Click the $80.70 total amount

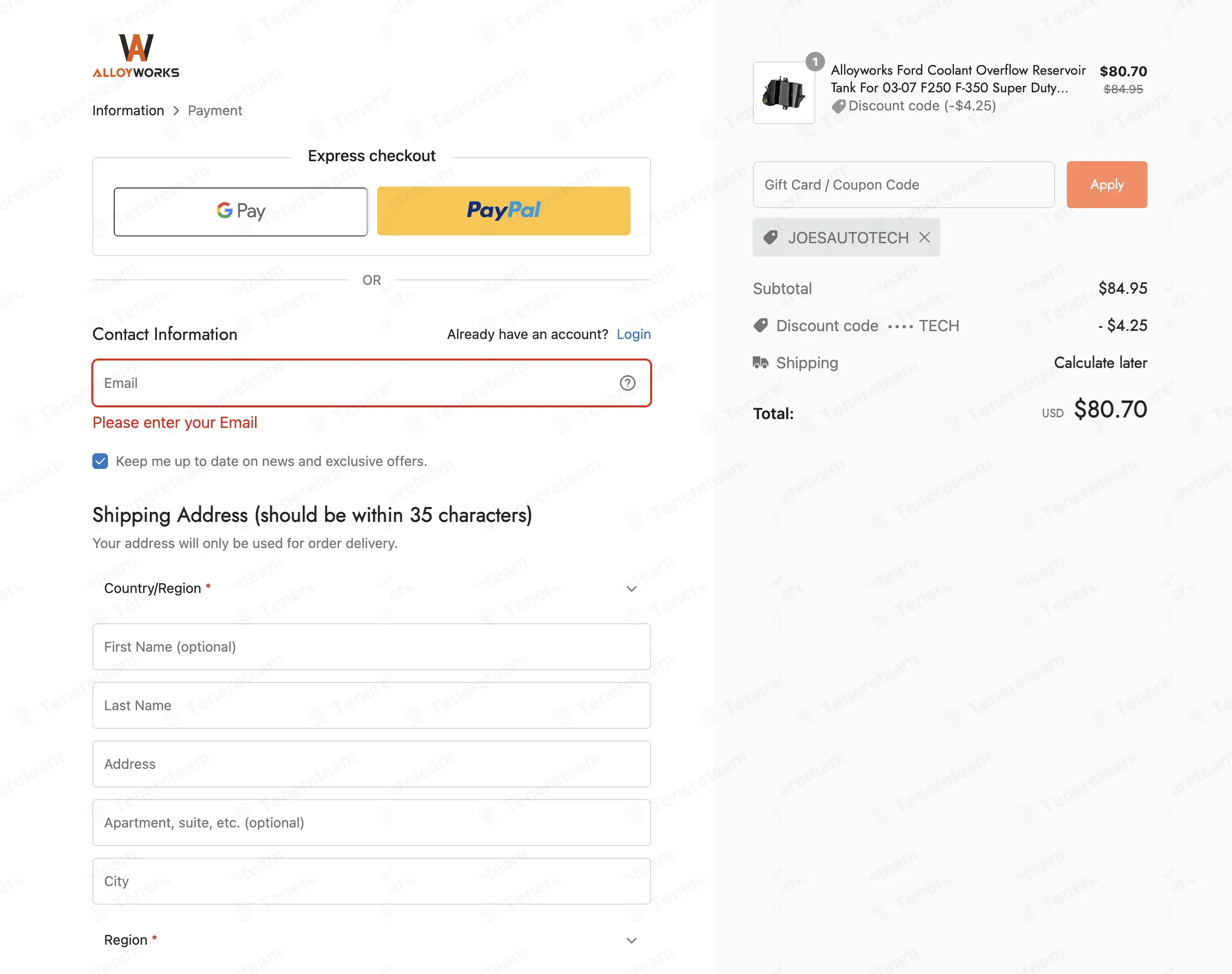pyautogui.click(x=1110, y=409)
